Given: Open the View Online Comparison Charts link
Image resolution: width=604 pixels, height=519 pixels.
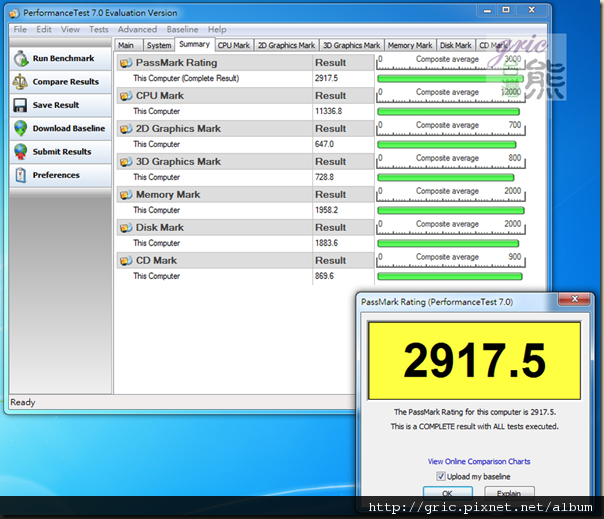Looking at the screenshot, I should point(479,461).
